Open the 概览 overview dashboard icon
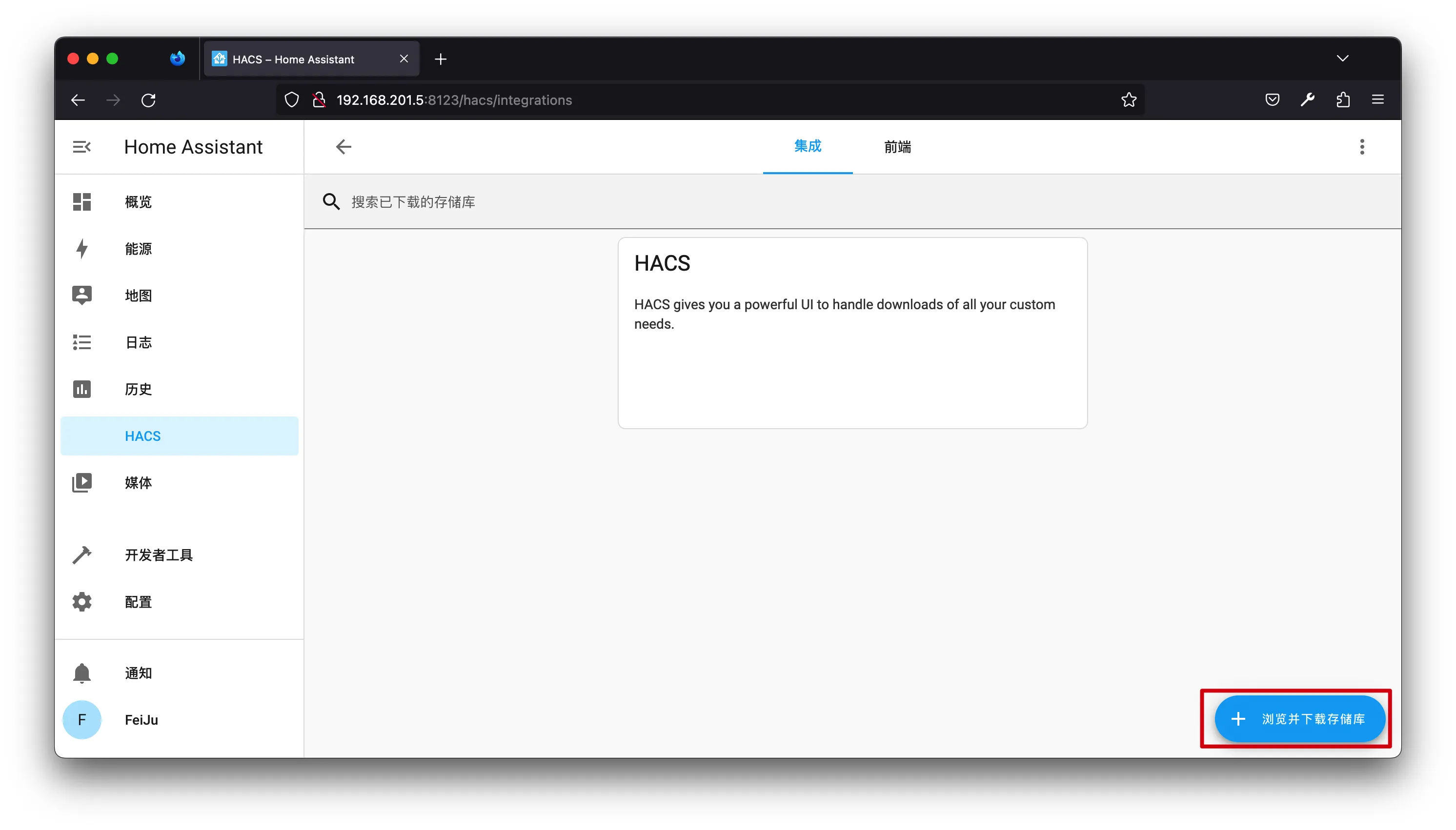The image size is (1456, 830). tap(81, 202)
